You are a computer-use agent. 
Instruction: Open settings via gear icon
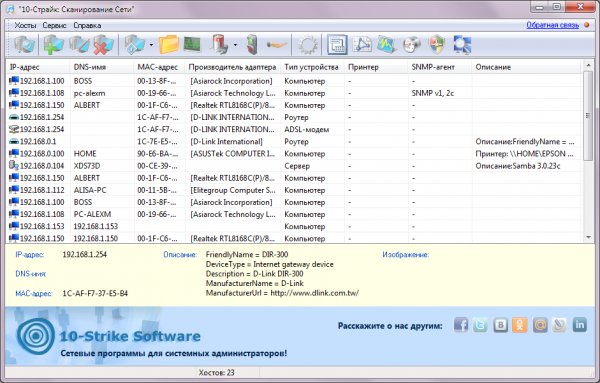click(x=308, y=45)
